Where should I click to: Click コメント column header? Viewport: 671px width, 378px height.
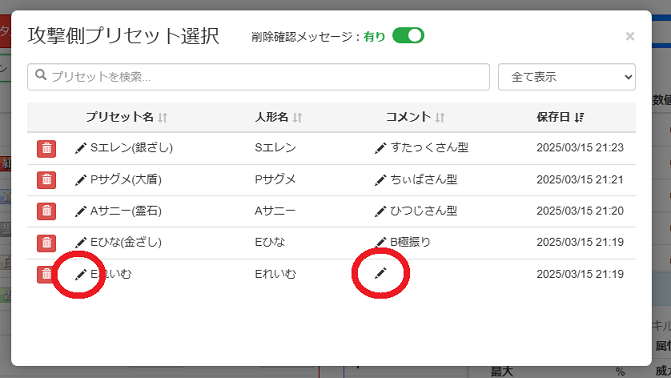click(408, 117)
